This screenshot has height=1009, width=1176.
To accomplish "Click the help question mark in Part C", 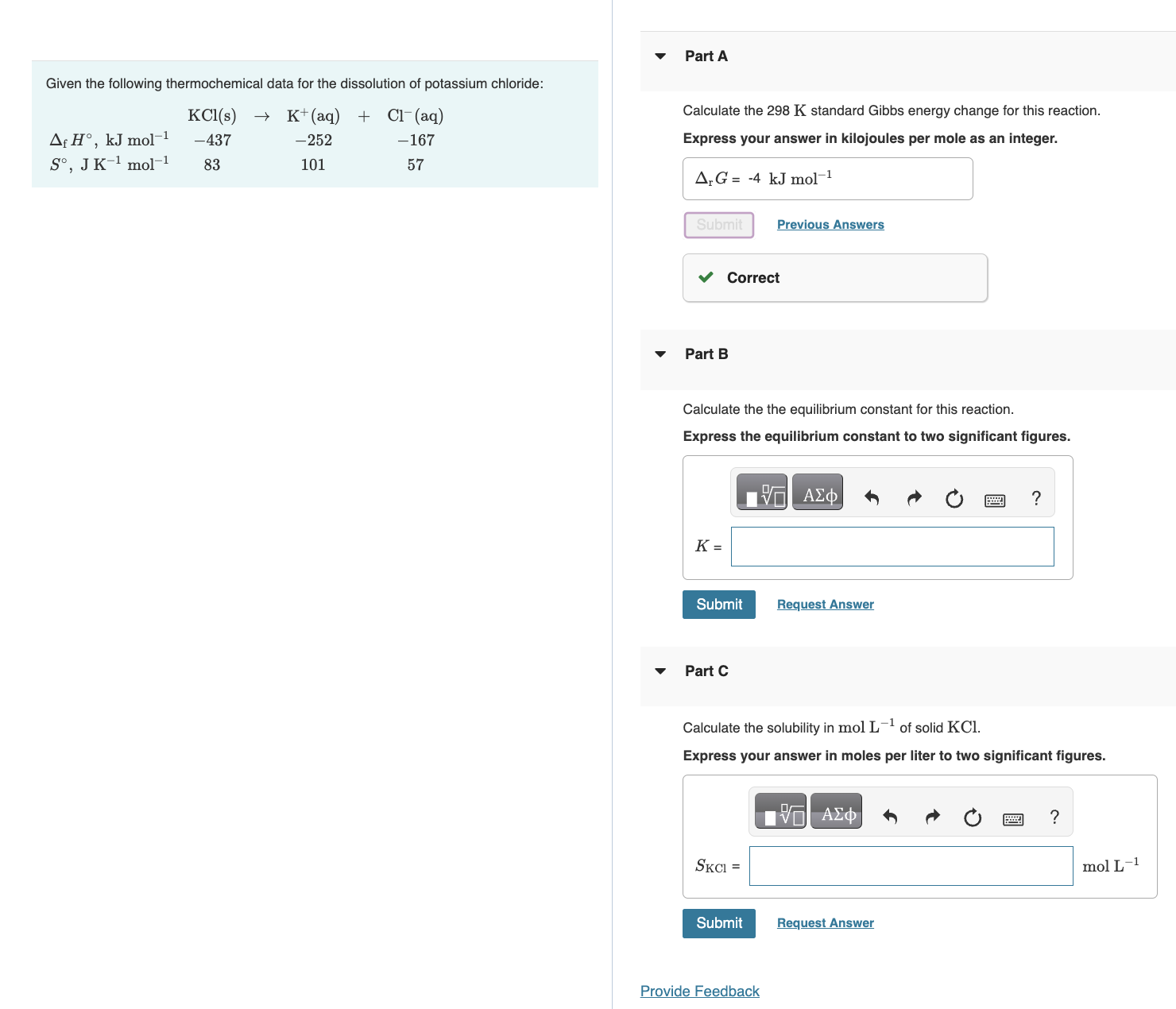I will [x=1054, y=817].
